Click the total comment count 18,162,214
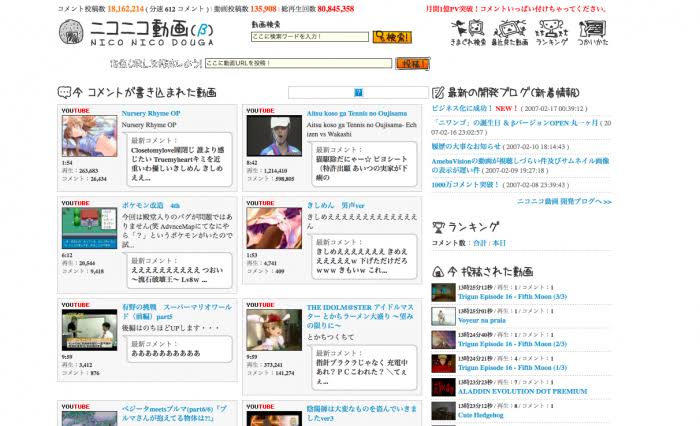The width and height of the screenshot is (700, 426). [125, 8]
